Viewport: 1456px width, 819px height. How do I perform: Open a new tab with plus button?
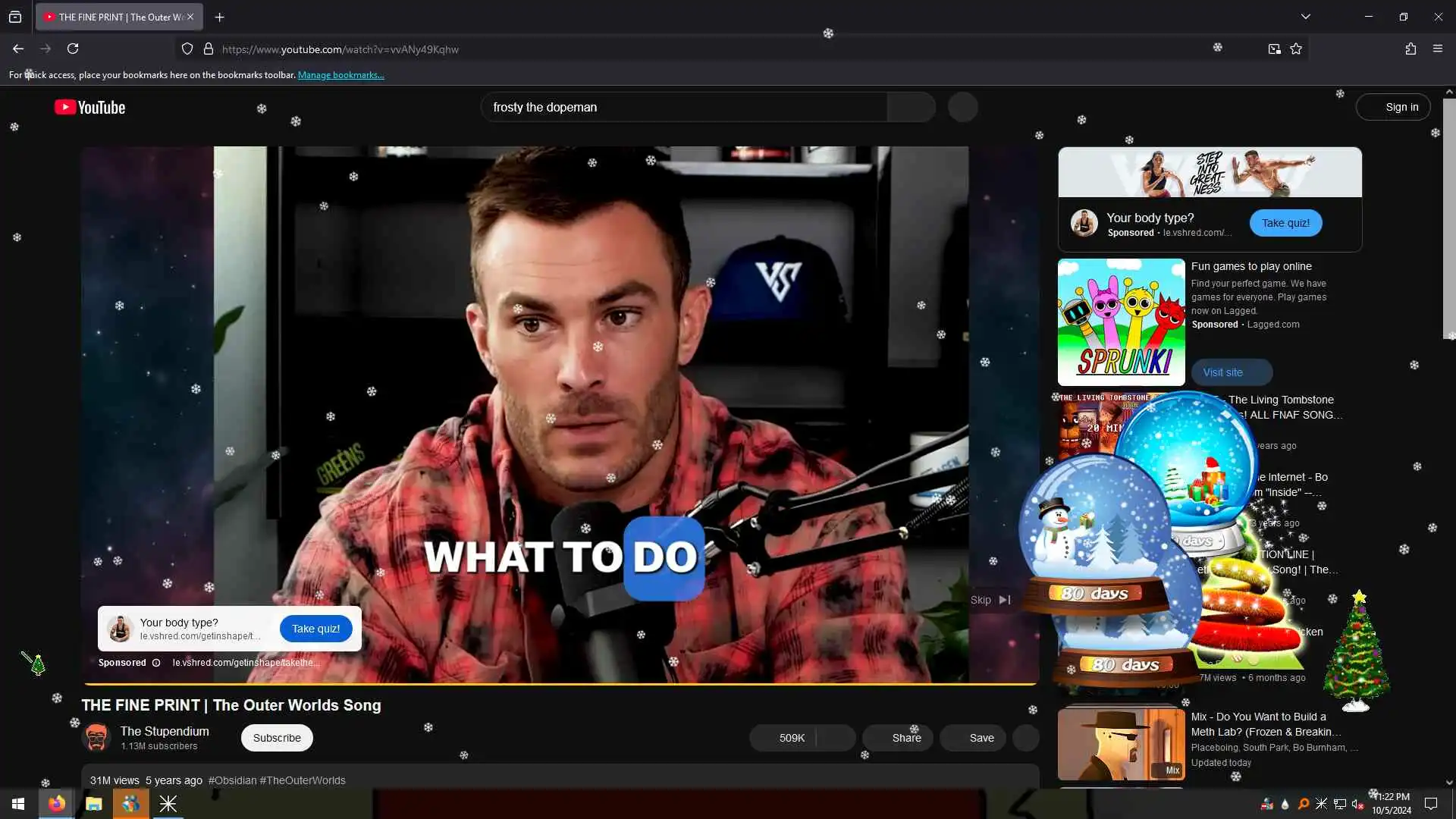pyautogui.click(x=220, y=17)
